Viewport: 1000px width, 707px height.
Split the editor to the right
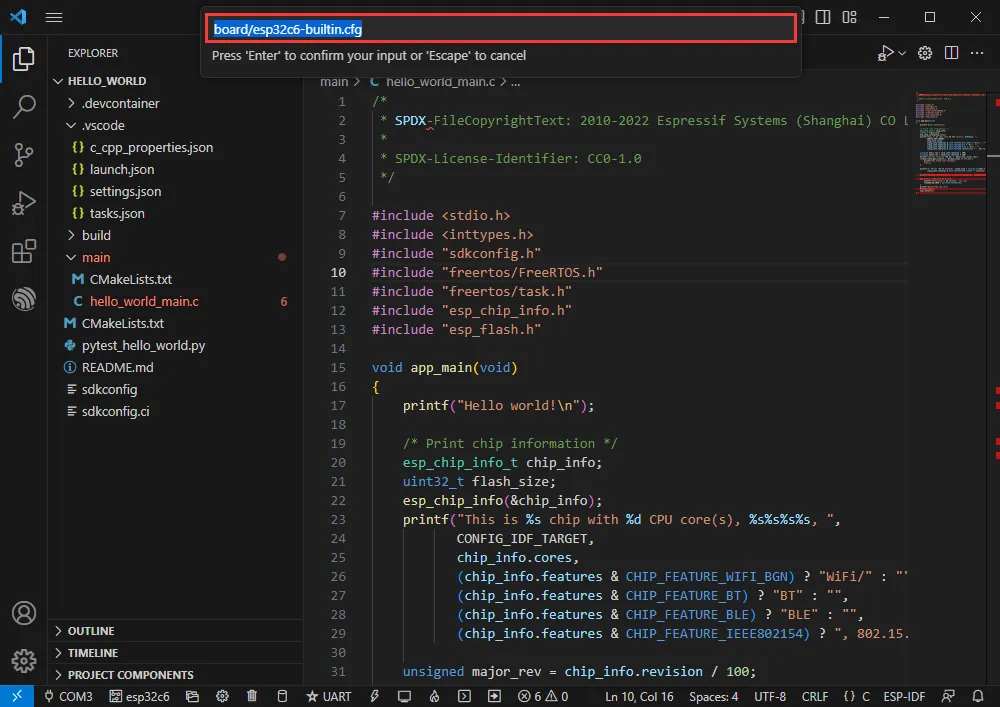click(951, 53)
